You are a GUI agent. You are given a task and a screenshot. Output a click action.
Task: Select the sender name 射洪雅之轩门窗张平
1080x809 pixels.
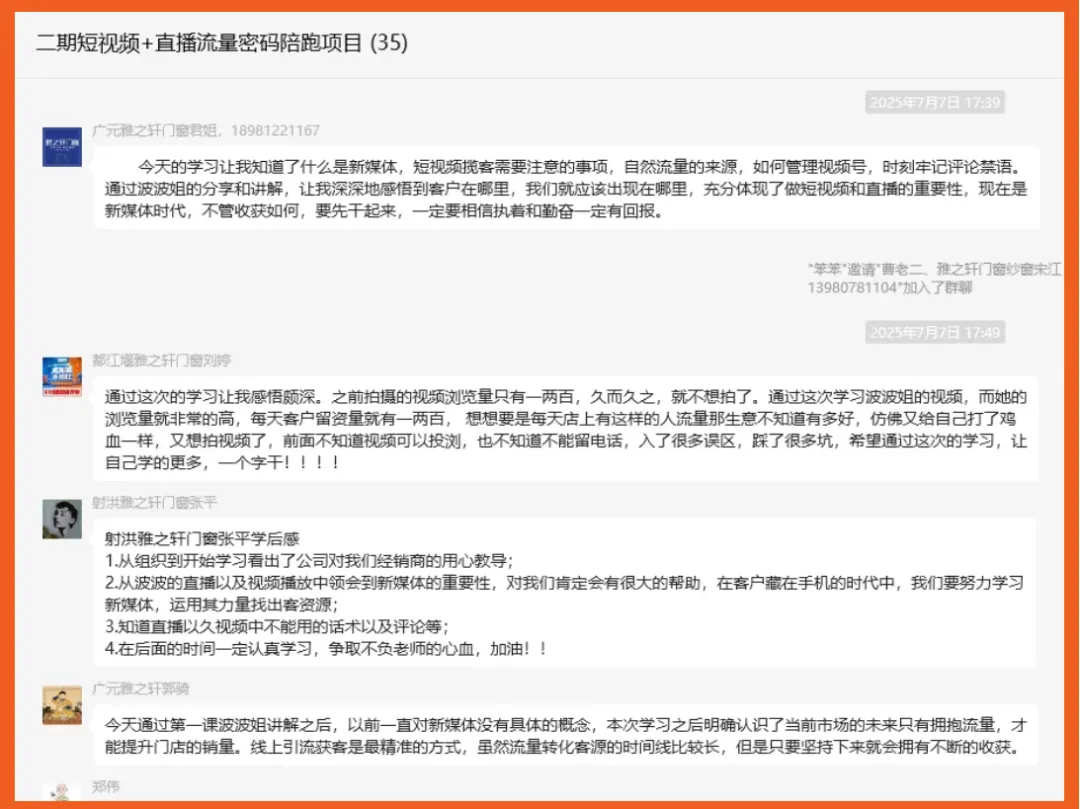tap(154, 502)
